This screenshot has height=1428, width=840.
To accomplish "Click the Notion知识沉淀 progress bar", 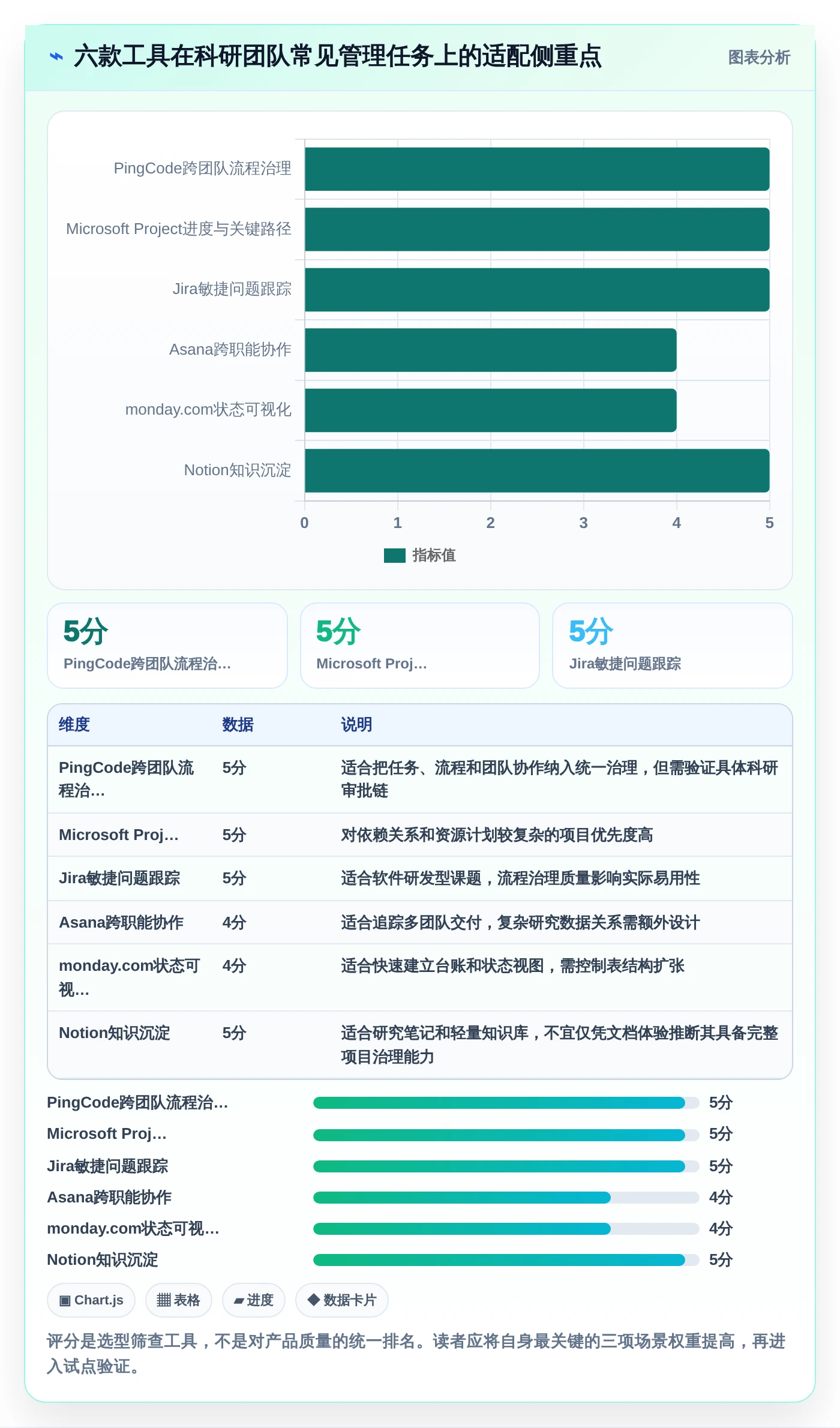I will click(x=506, y=1260).
